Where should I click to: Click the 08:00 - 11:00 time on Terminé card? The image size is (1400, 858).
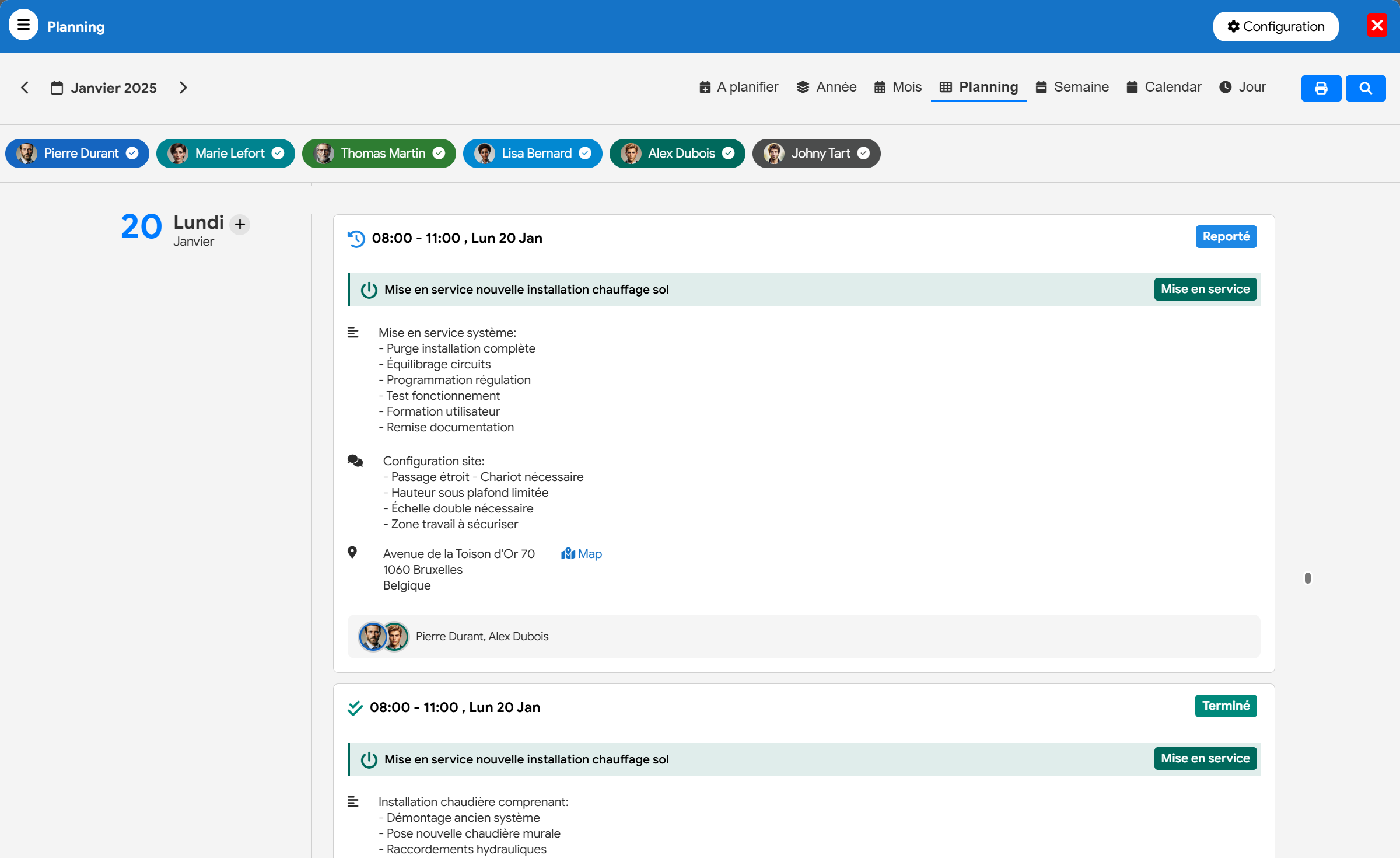click(x=414, y=707)
